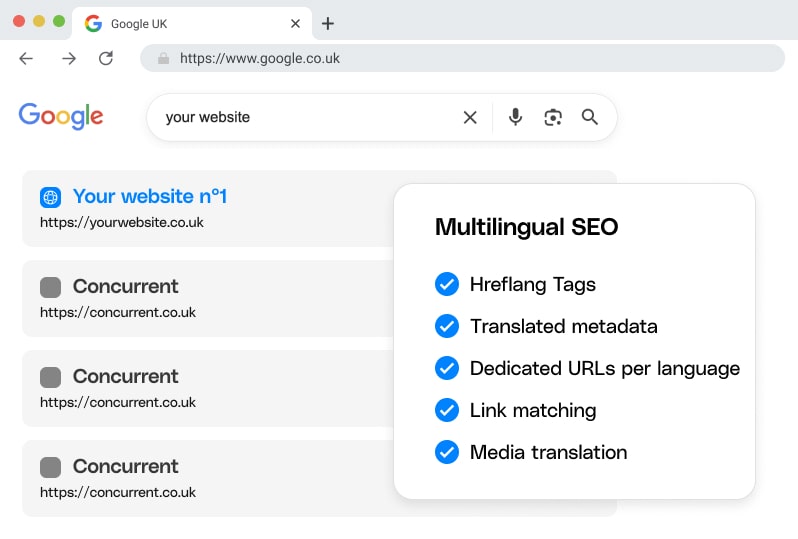Click the https://yourwebsite.co.uk URL
The width and height of the screenshot is (798, 539).
122,222
